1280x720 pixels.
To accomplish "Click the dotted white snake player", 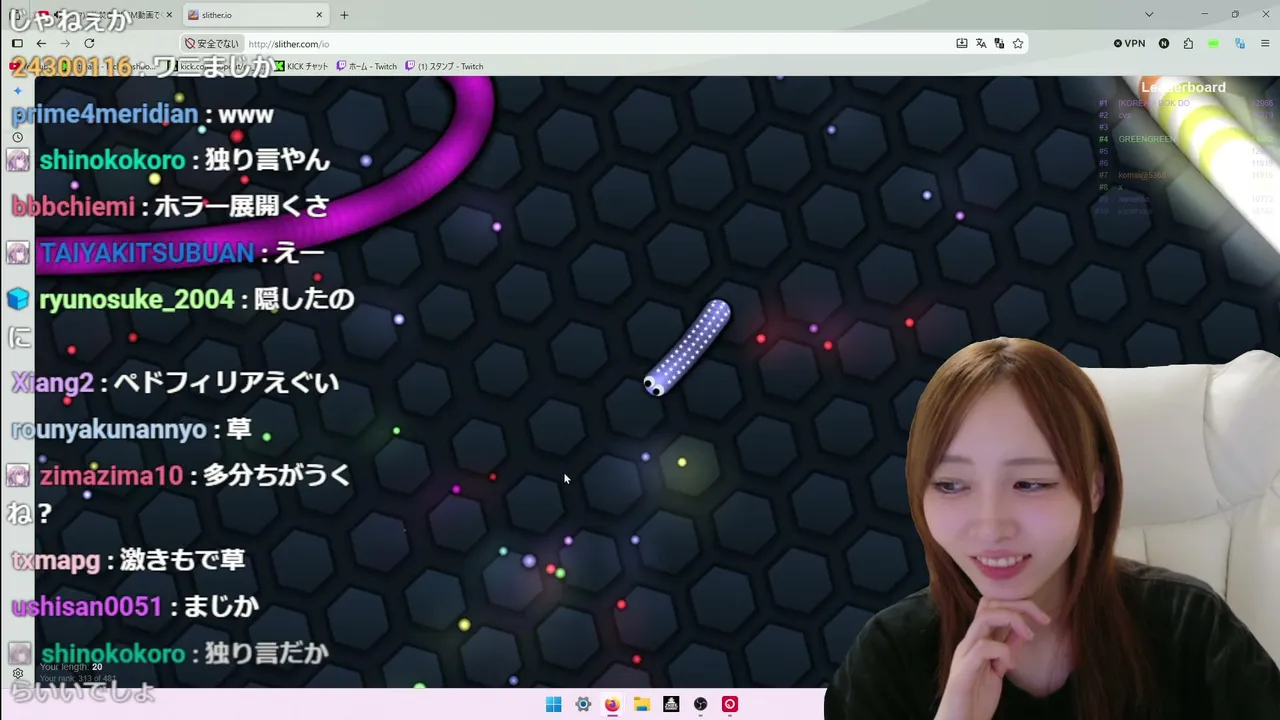I will [688, 347].
